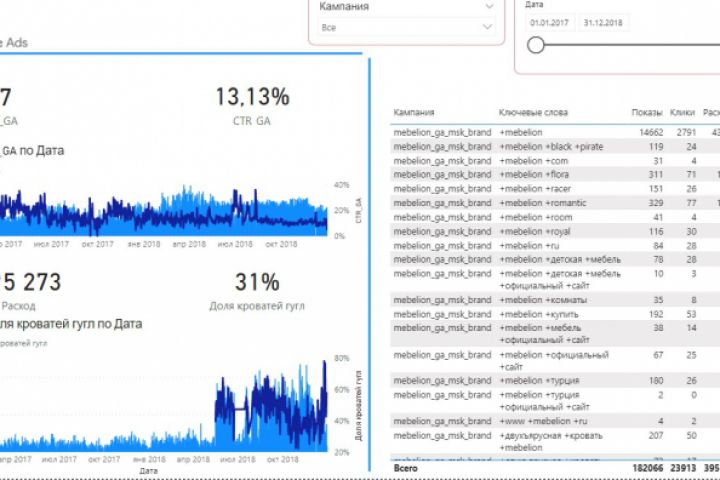This screenshot has height=480, width=720.
Task: Select Клики value 2791 in the table
Action: click(686, 132)
